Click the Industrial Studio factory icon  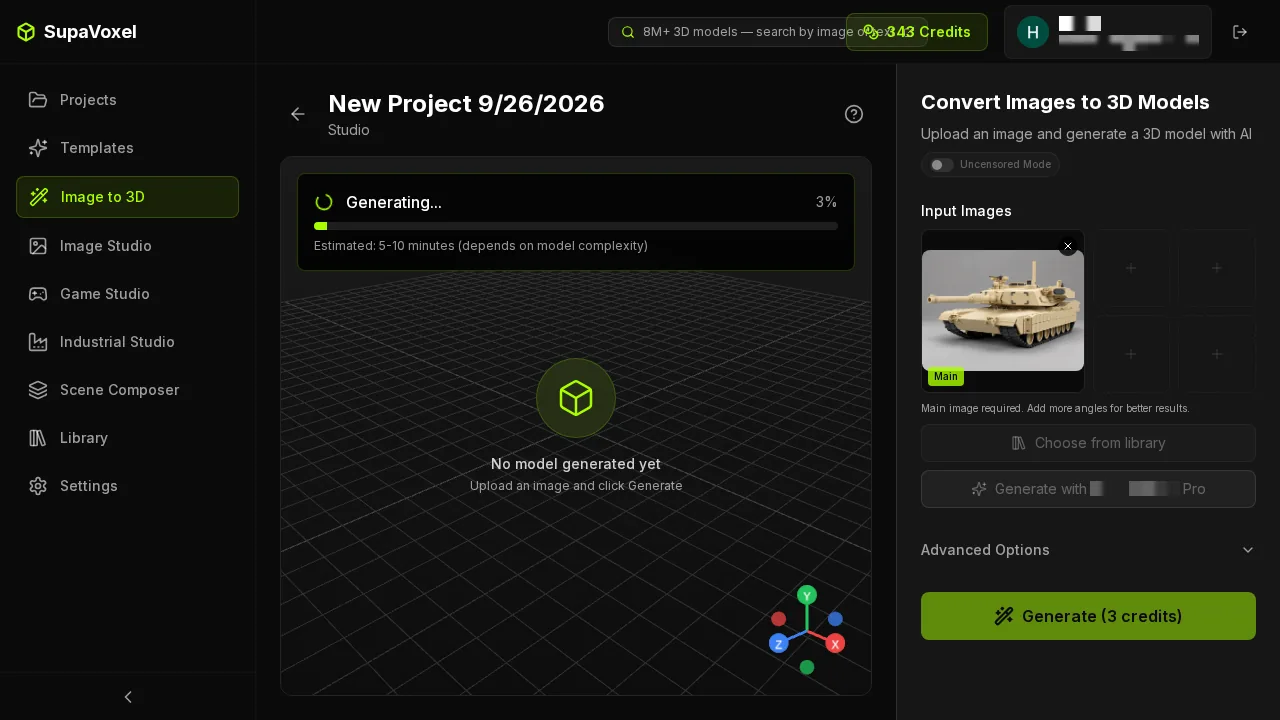pyautogui.click(x=38, y=342)
